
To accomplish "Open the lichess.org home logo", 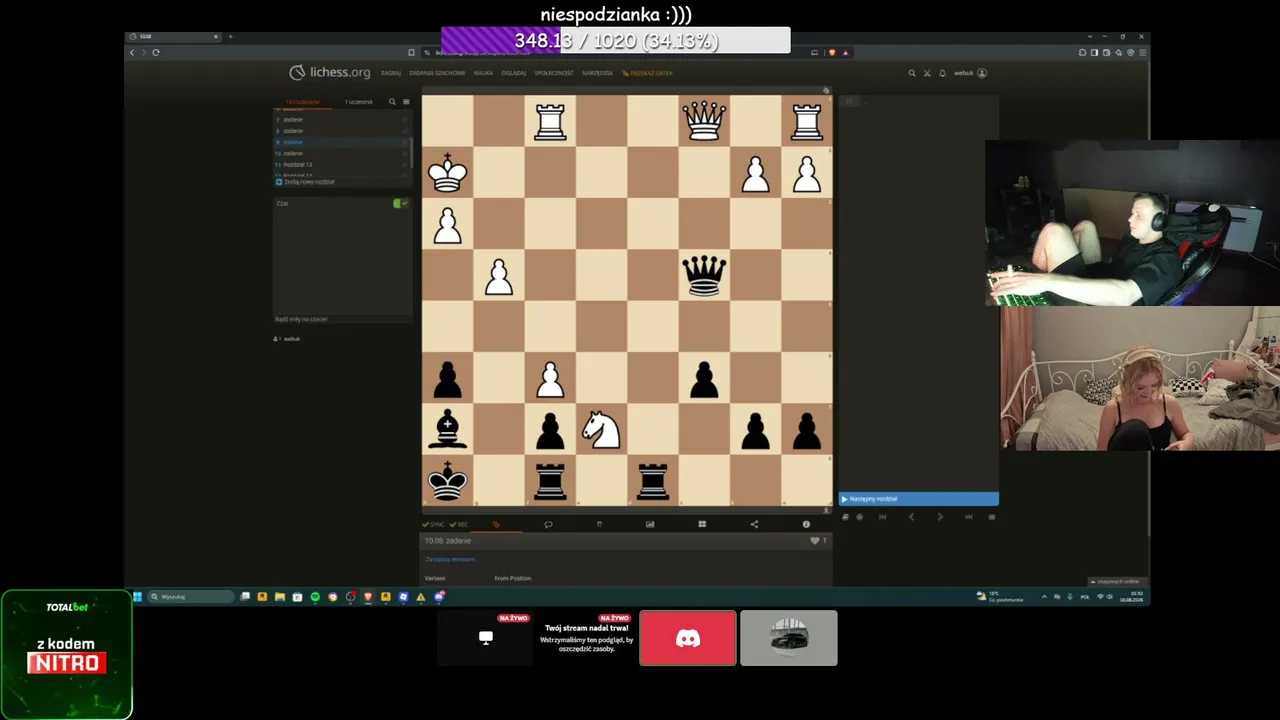I will (329, 72).
